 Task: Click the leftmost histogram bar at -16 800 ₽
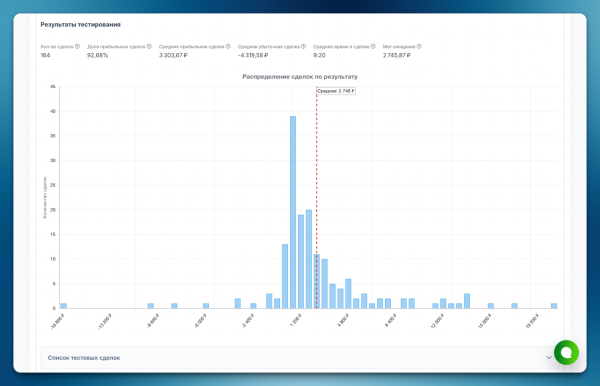[x=64, y=306]
